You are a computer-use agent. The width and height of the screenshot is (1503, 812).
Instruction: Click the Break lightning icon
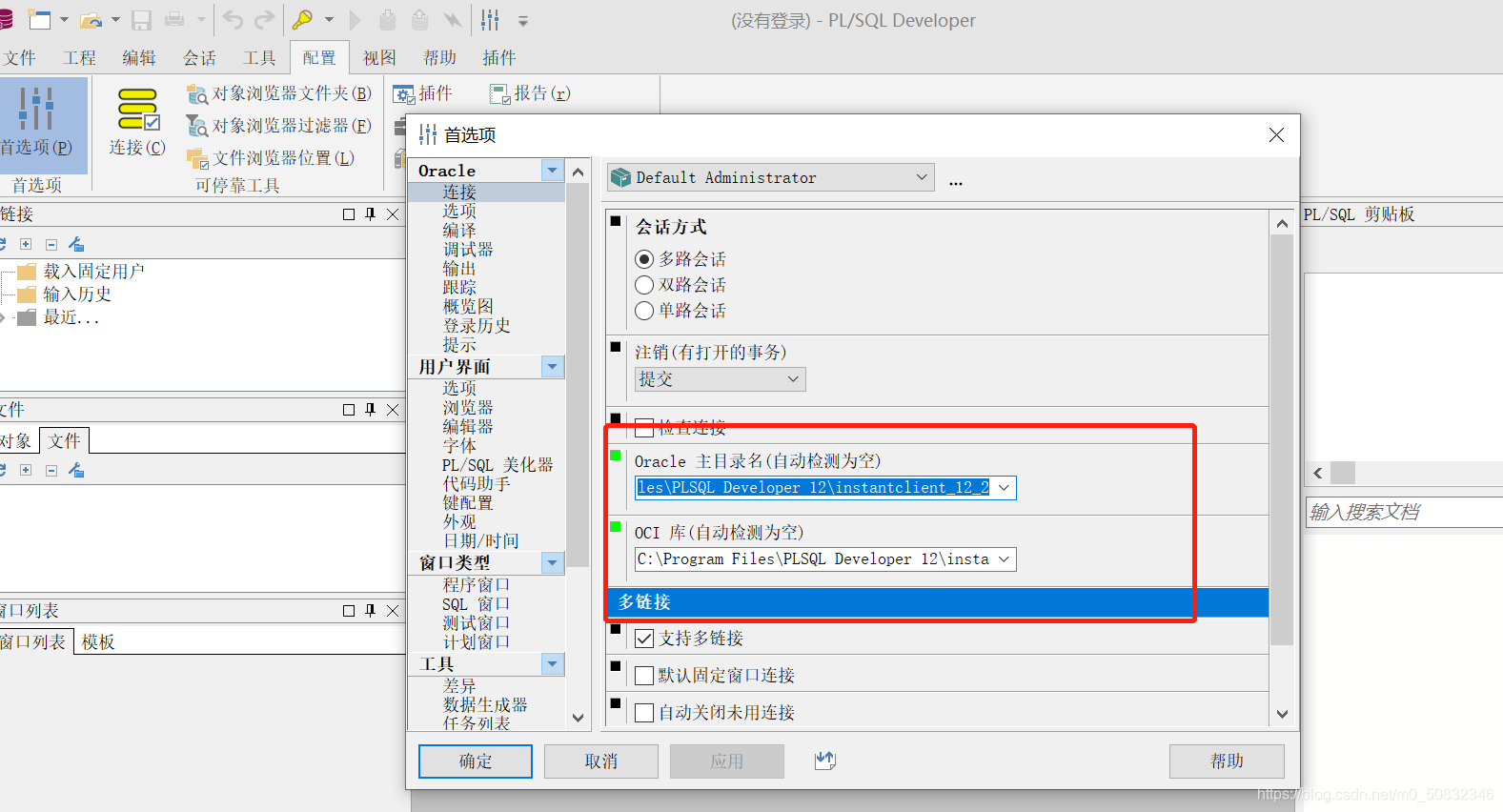point(453,19)
